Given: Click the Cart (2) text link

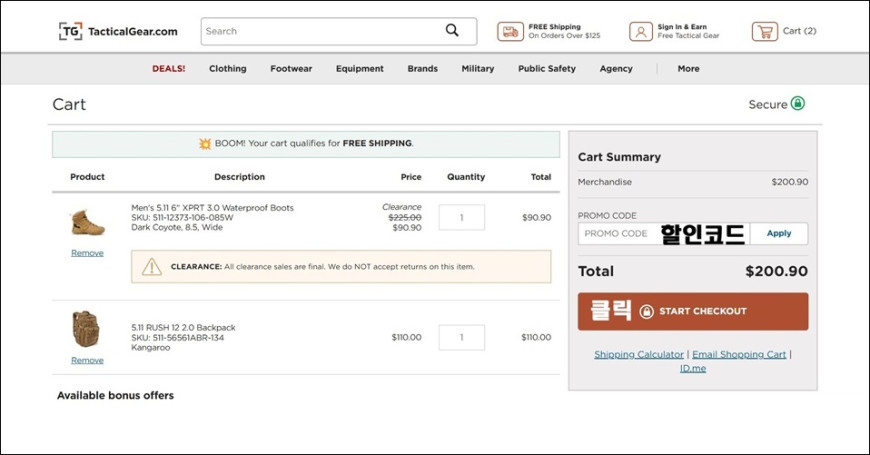Looking at the screenshot, I should (x=800, y=31).
